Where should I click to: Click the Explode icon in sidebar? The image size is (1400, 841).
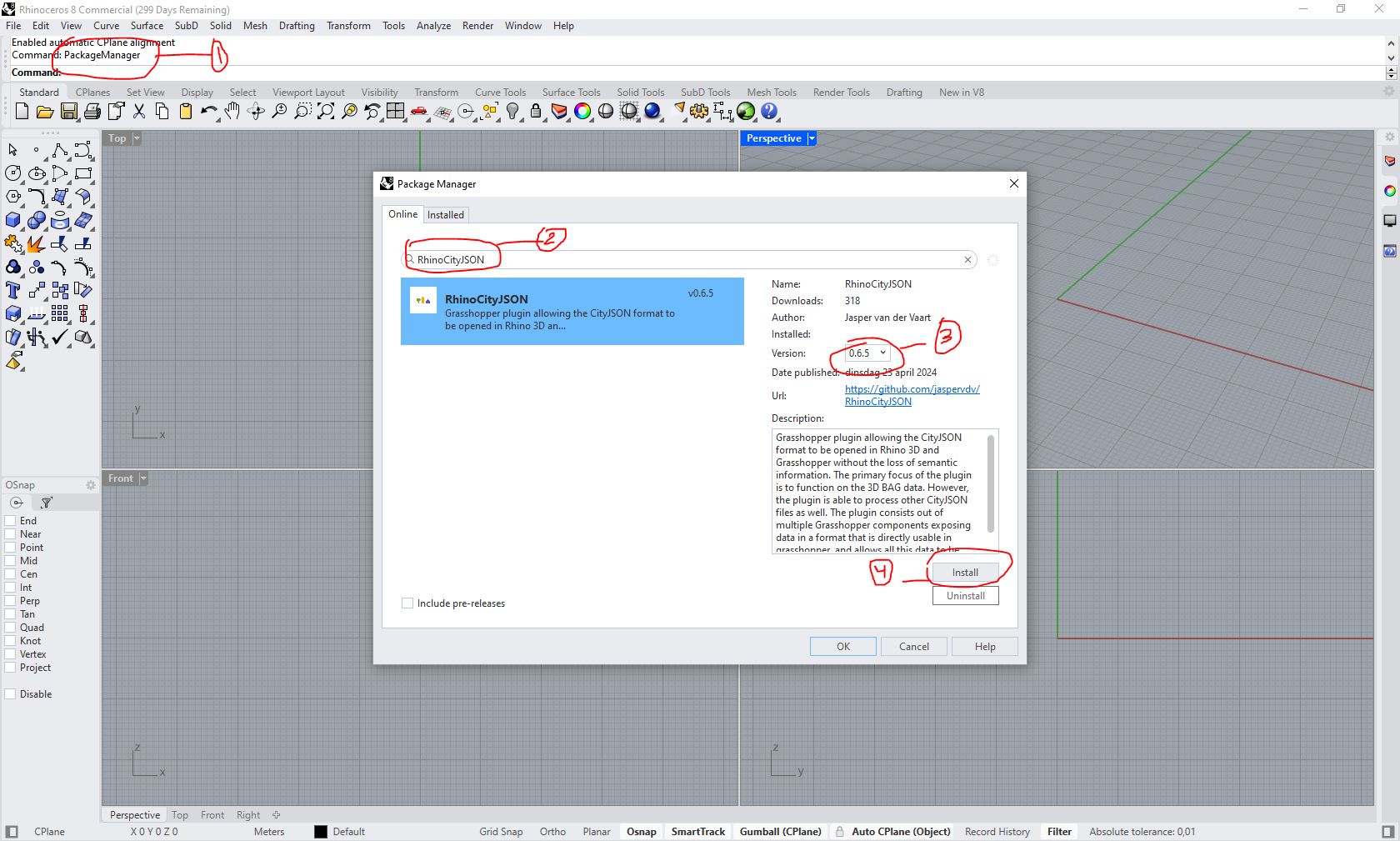[37, 243]
